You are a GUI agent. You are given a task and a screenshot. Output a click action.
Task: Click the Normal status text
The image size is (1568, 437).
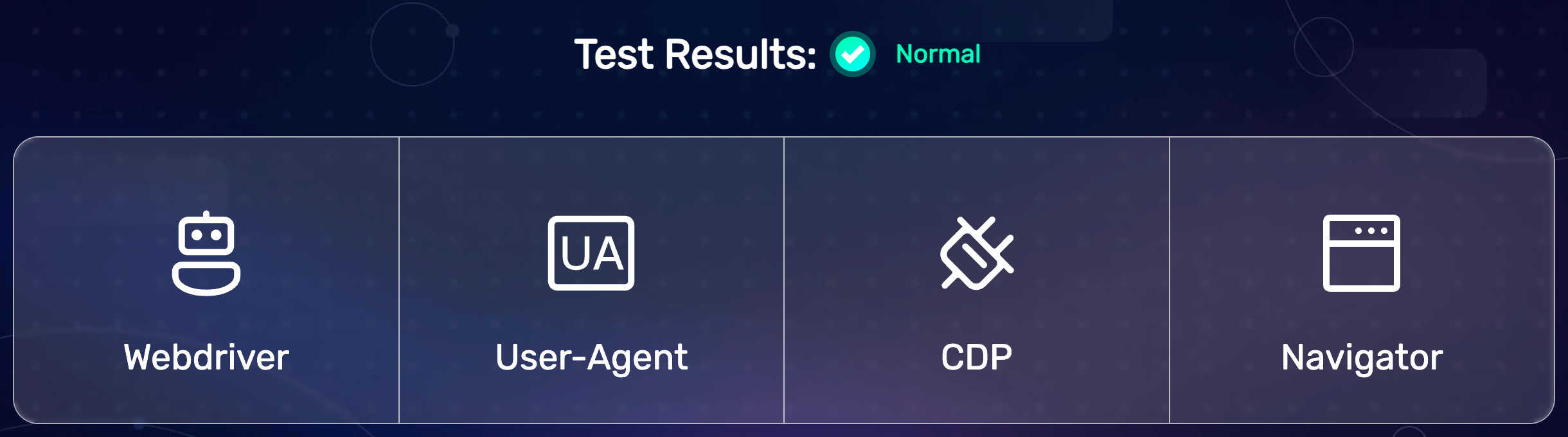click(938, 54)
